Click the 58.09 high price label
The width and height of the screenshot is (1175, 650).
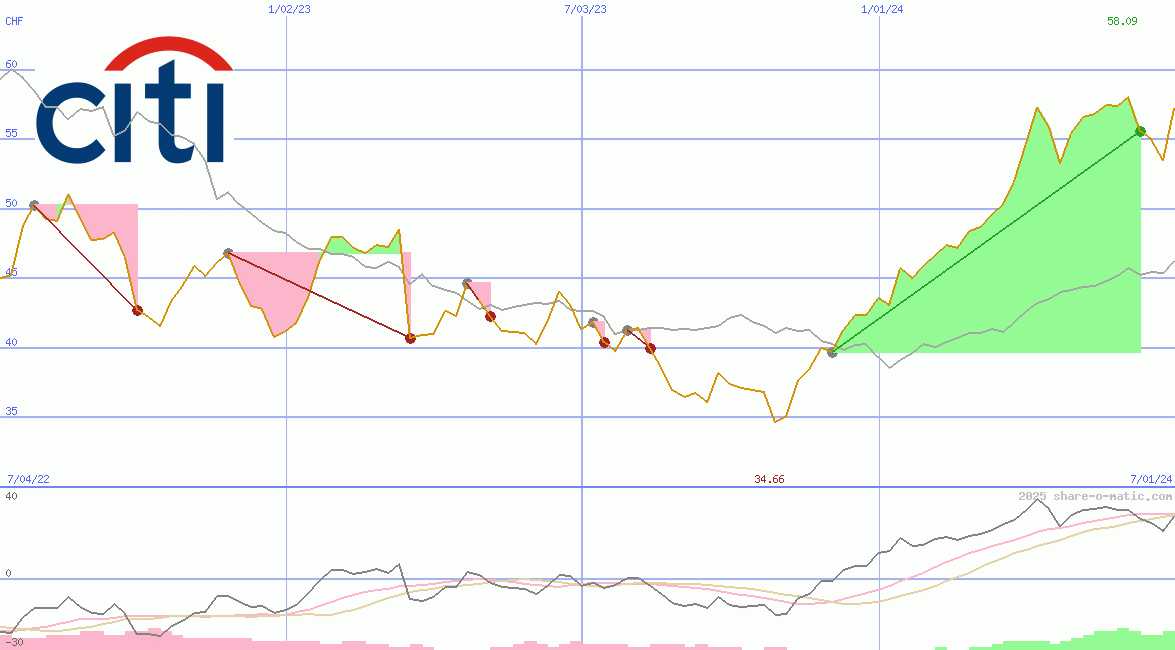click(x=1122, y=21)
